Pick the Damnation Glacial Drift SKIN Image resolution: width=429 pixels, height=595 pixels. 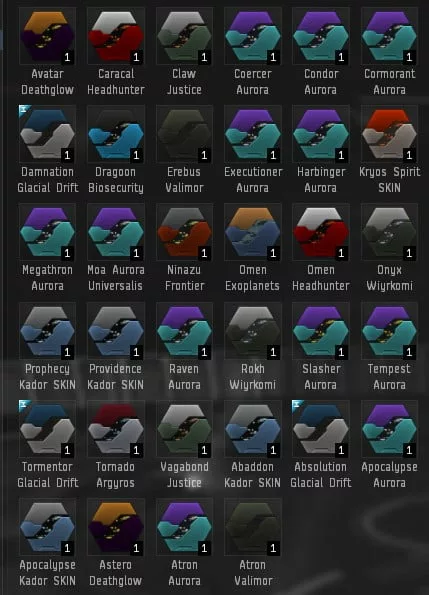47,134
